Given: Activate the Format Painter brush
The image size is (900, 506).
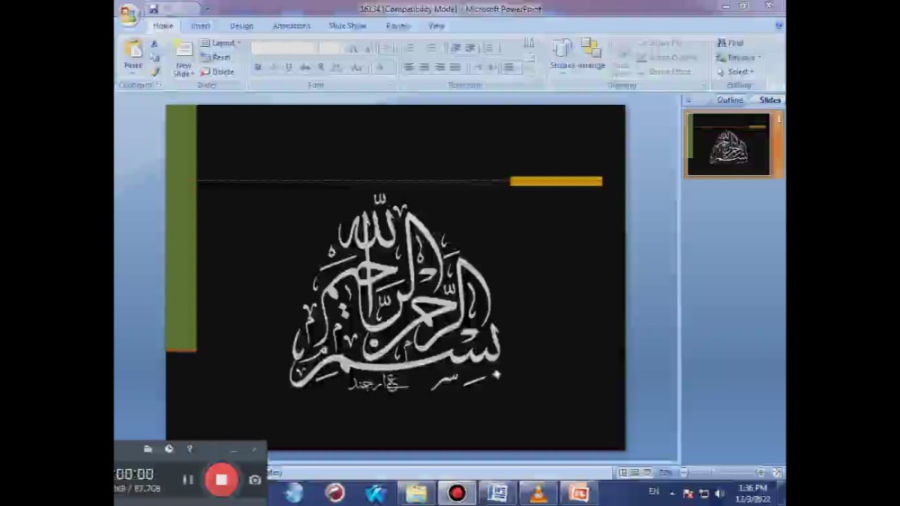Looking at the screenshot, I should point(154,72).
